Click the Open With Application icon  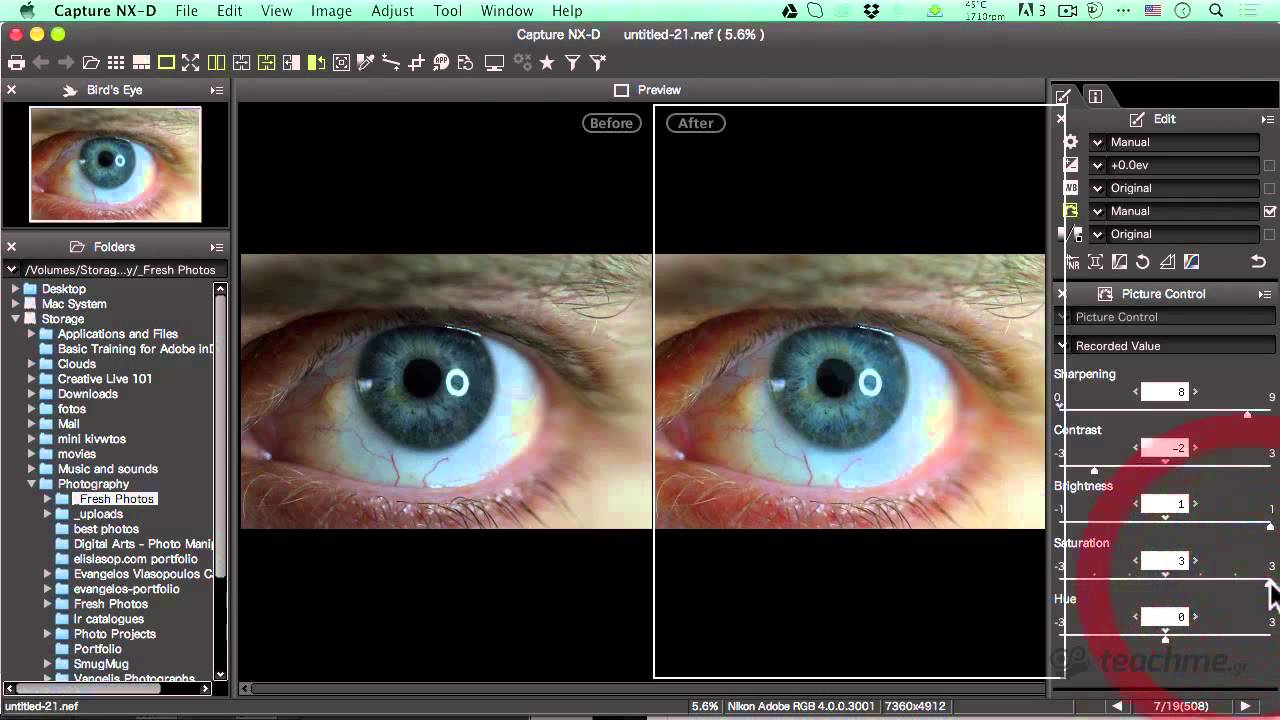click(441, 62)
